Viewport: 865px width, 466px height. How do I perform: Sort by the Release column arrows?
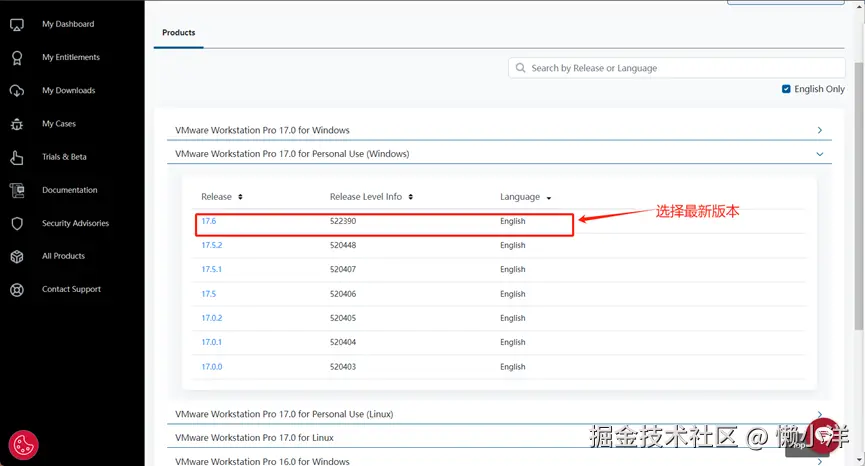(x=240, y=197)
